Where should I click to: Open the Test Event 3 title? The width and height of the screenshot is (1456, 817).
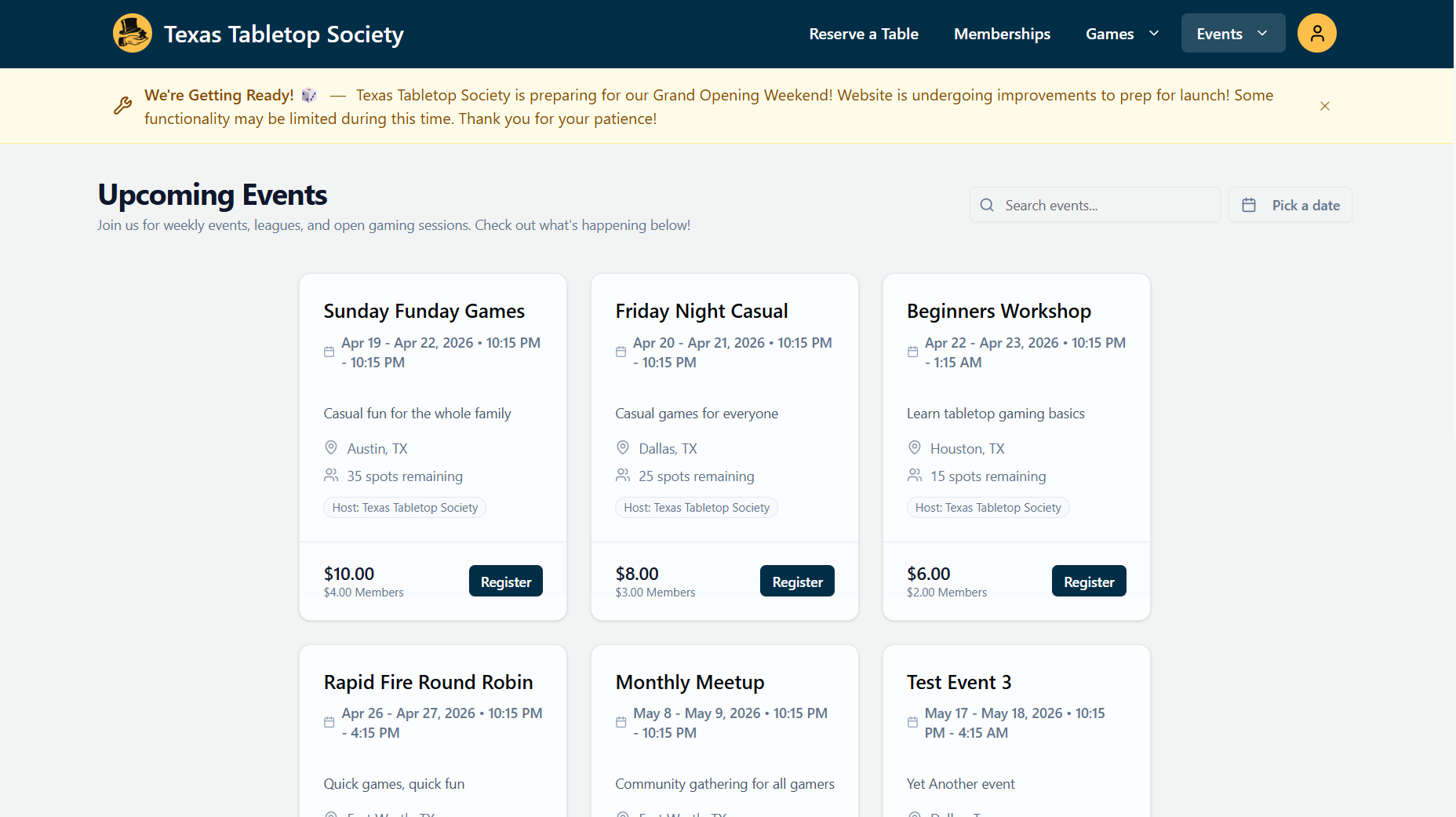click(x=959, y=682)
